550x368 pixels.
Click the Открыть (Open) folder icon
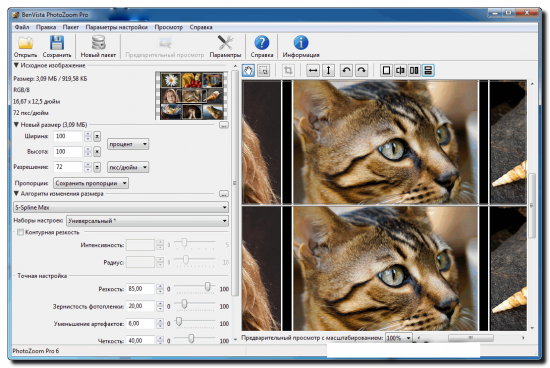25,43
